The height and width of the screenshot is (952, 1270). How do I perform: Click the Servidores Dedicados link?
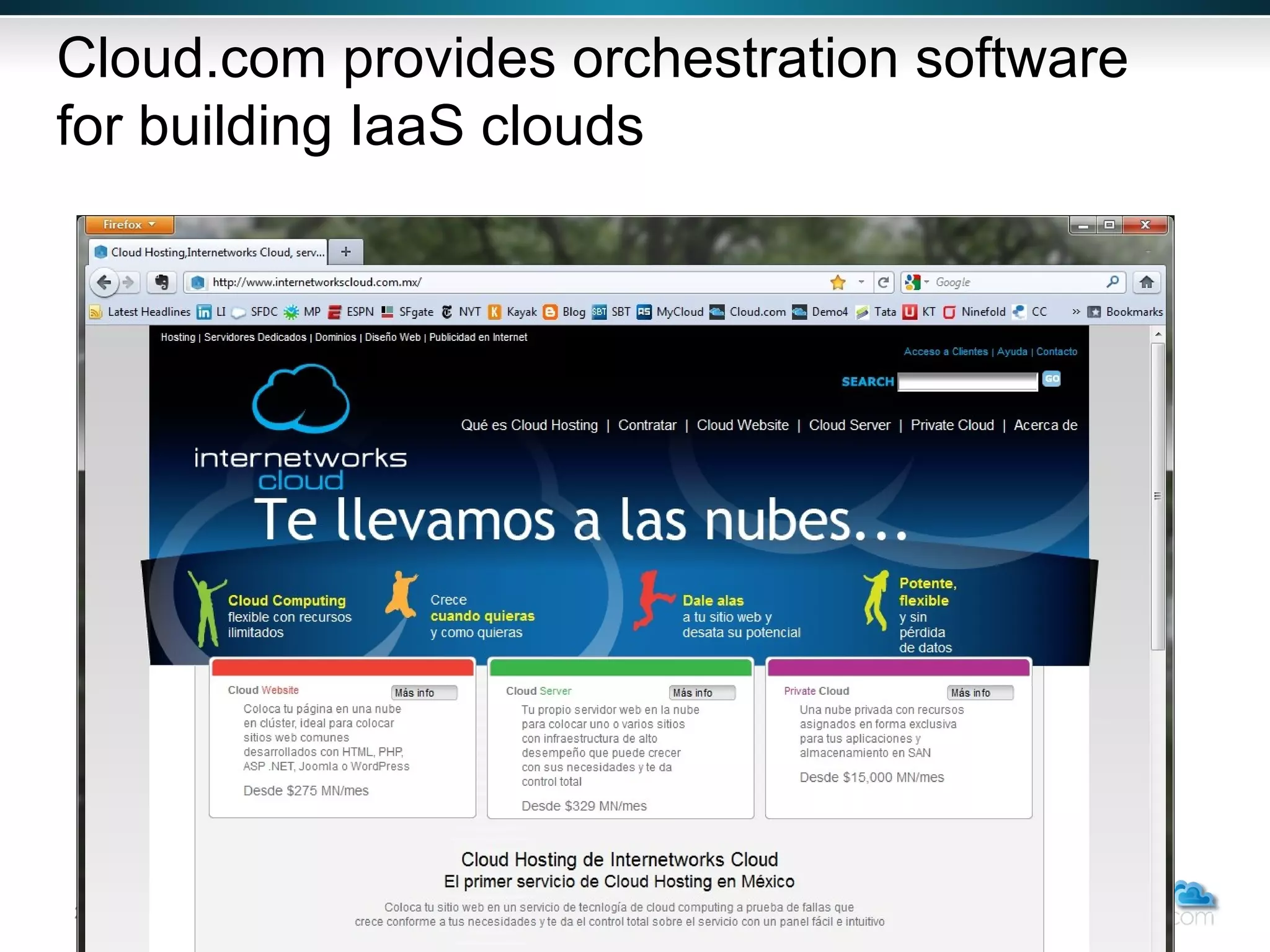[255, 337]
